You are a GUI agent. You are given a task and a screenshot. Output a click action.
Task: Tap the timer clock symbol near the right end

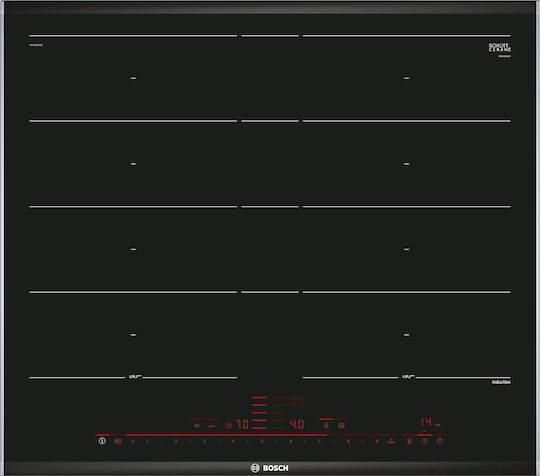425,441
